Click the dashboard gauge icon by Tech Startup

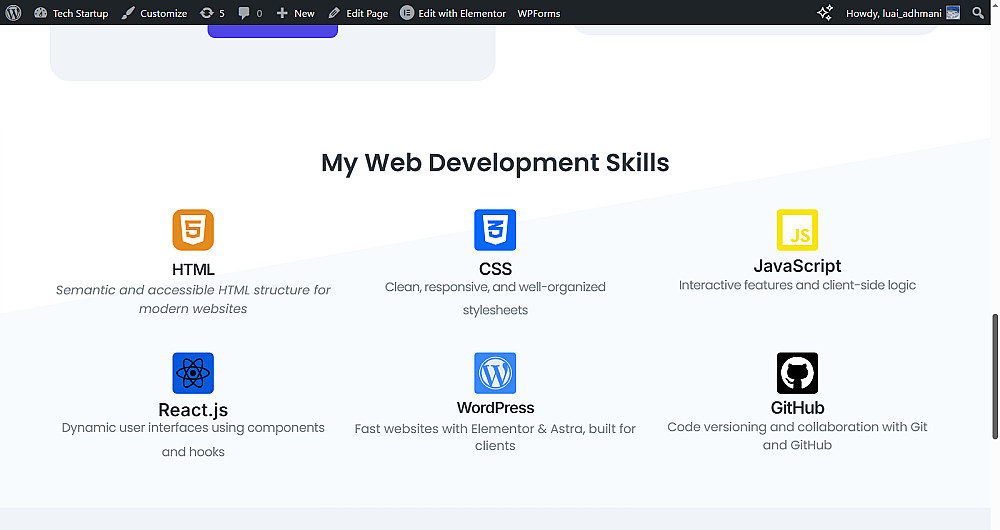point(40,13)
